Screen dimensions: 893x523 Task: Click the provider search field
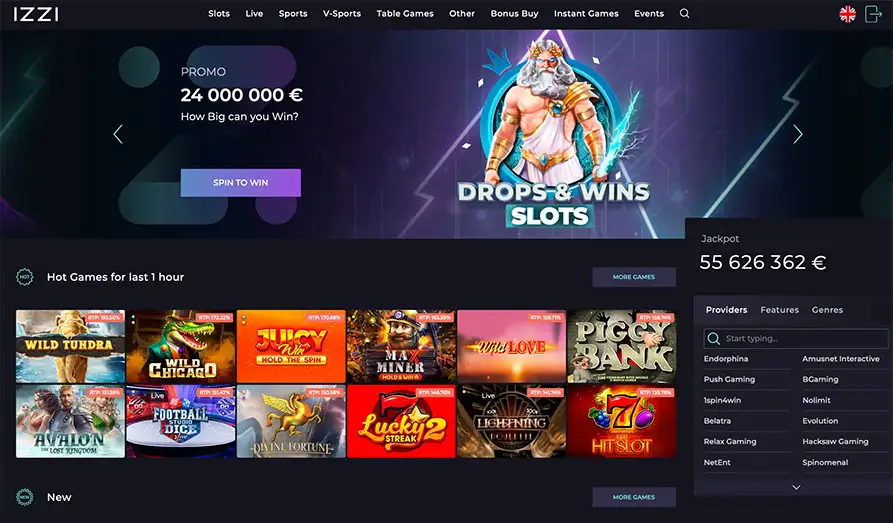[x=796, y=338]
